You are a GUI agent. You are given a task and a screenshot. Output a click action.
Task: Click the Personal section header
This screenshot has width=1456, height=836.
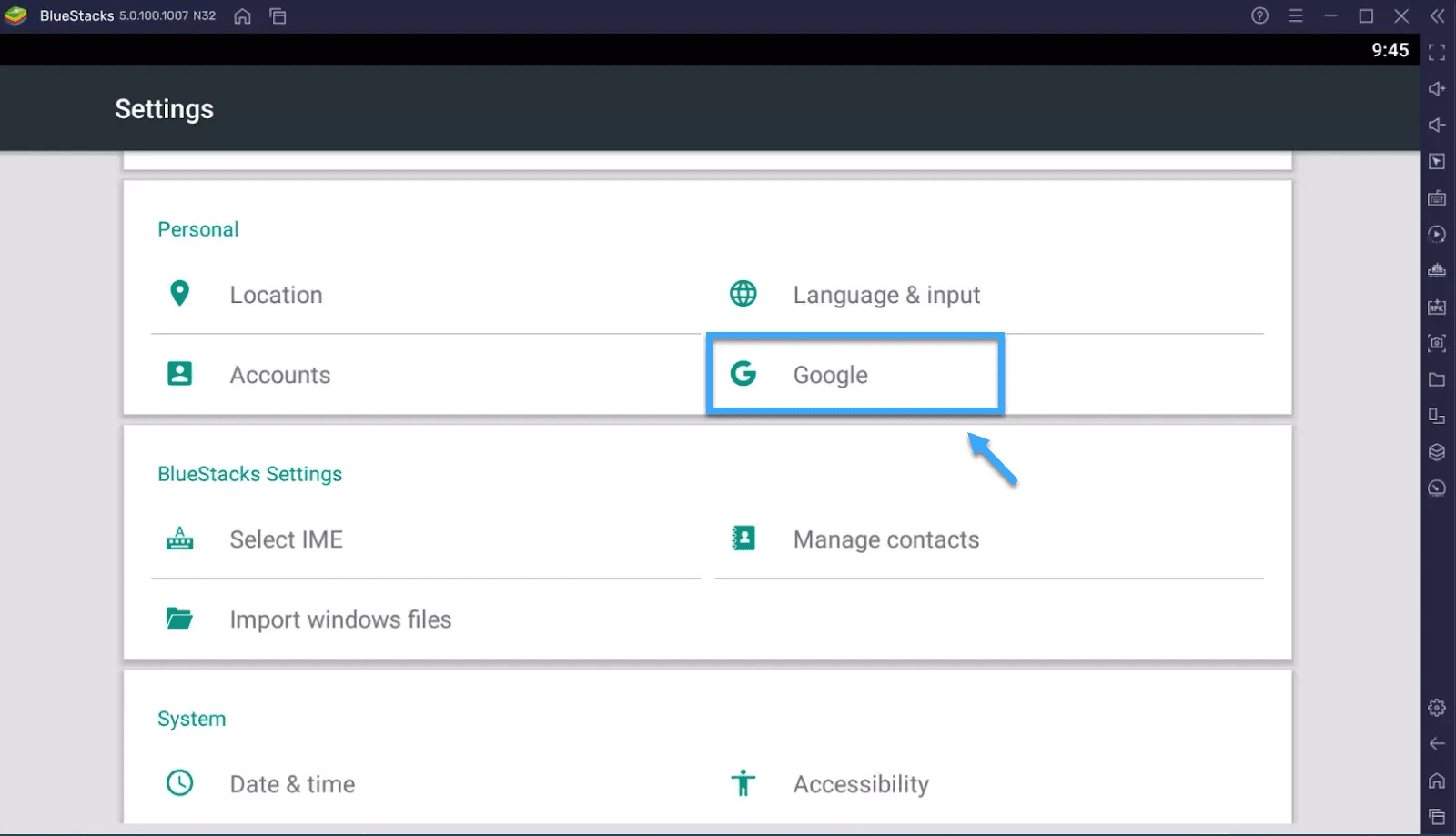pyautogui.click(x=198, y=229)
